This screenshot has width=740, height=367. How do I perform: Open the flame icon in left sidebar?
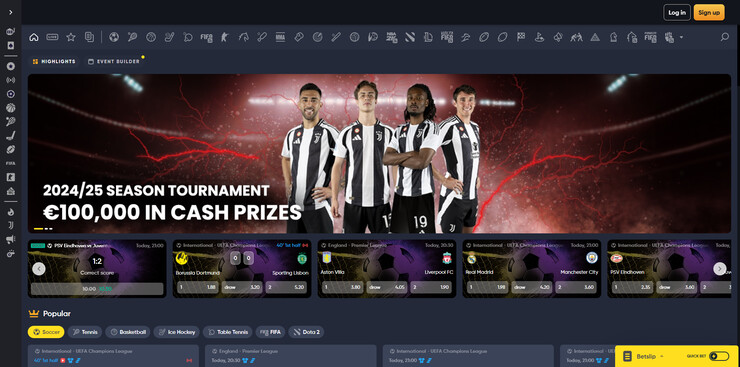click(x=10, y=212)
